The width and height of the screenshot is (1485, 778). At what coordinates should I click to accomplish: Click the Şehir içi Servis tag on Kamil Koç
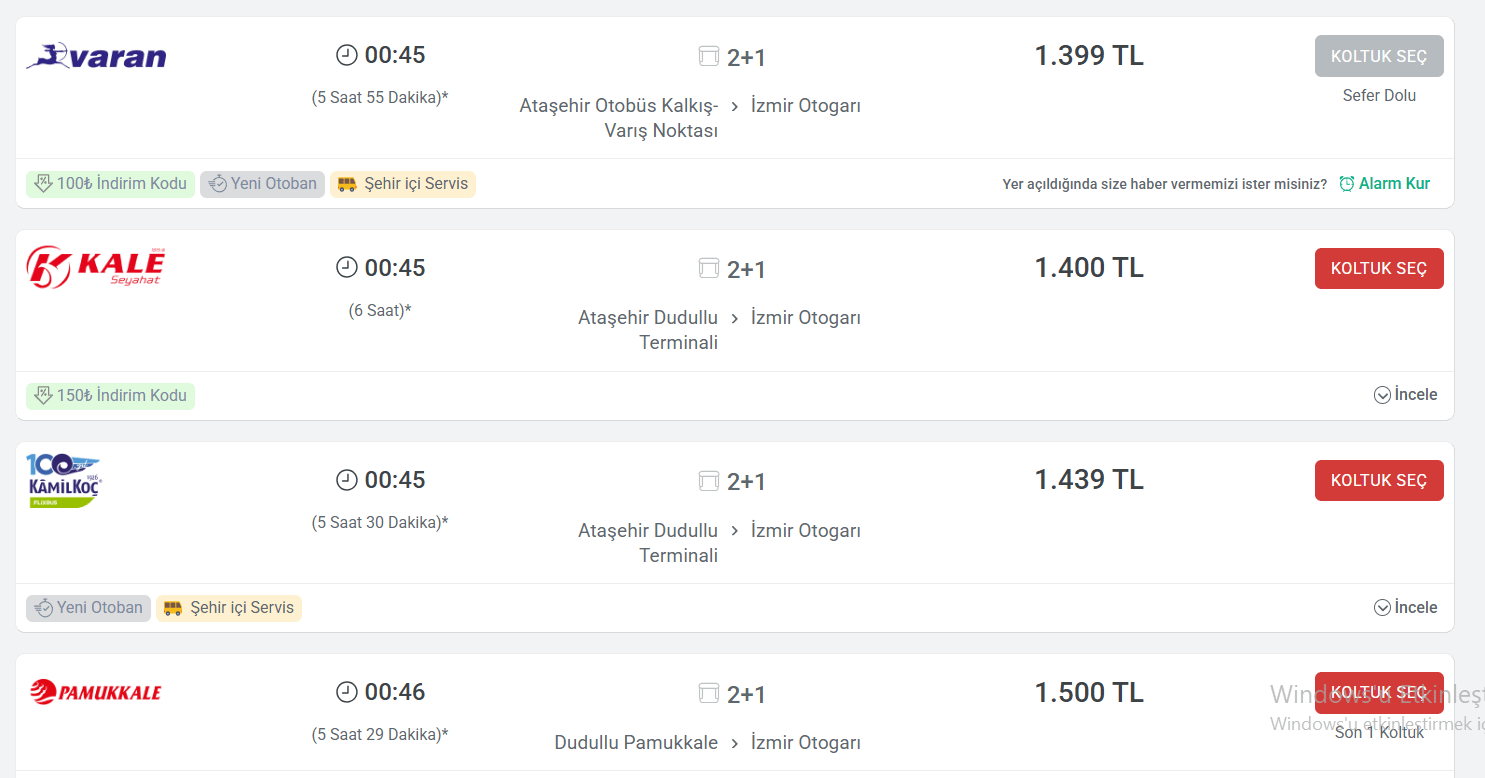(229, 608)
